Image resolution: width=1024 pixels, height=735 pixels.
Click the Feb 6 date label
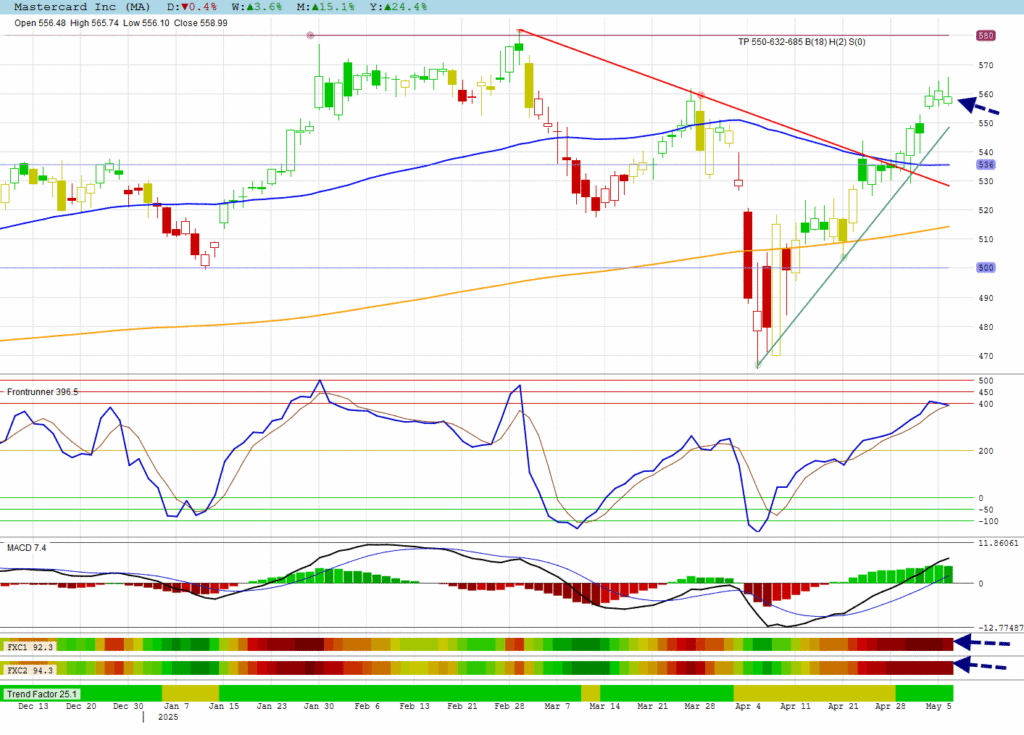coord(367,706)
